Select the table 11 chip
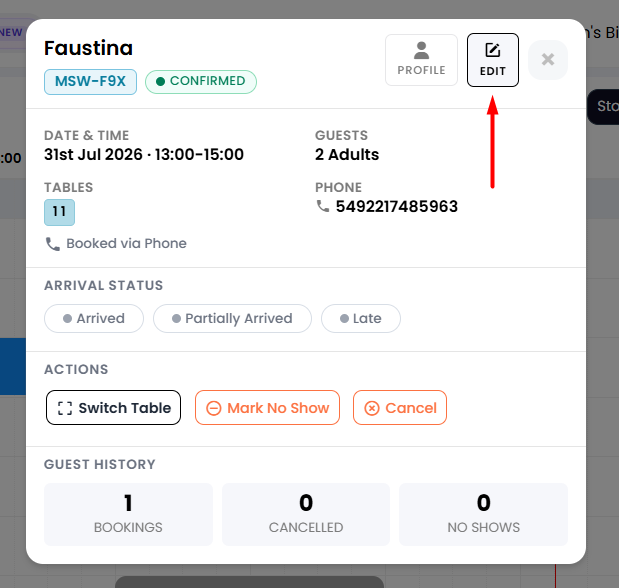 point(59,212)
